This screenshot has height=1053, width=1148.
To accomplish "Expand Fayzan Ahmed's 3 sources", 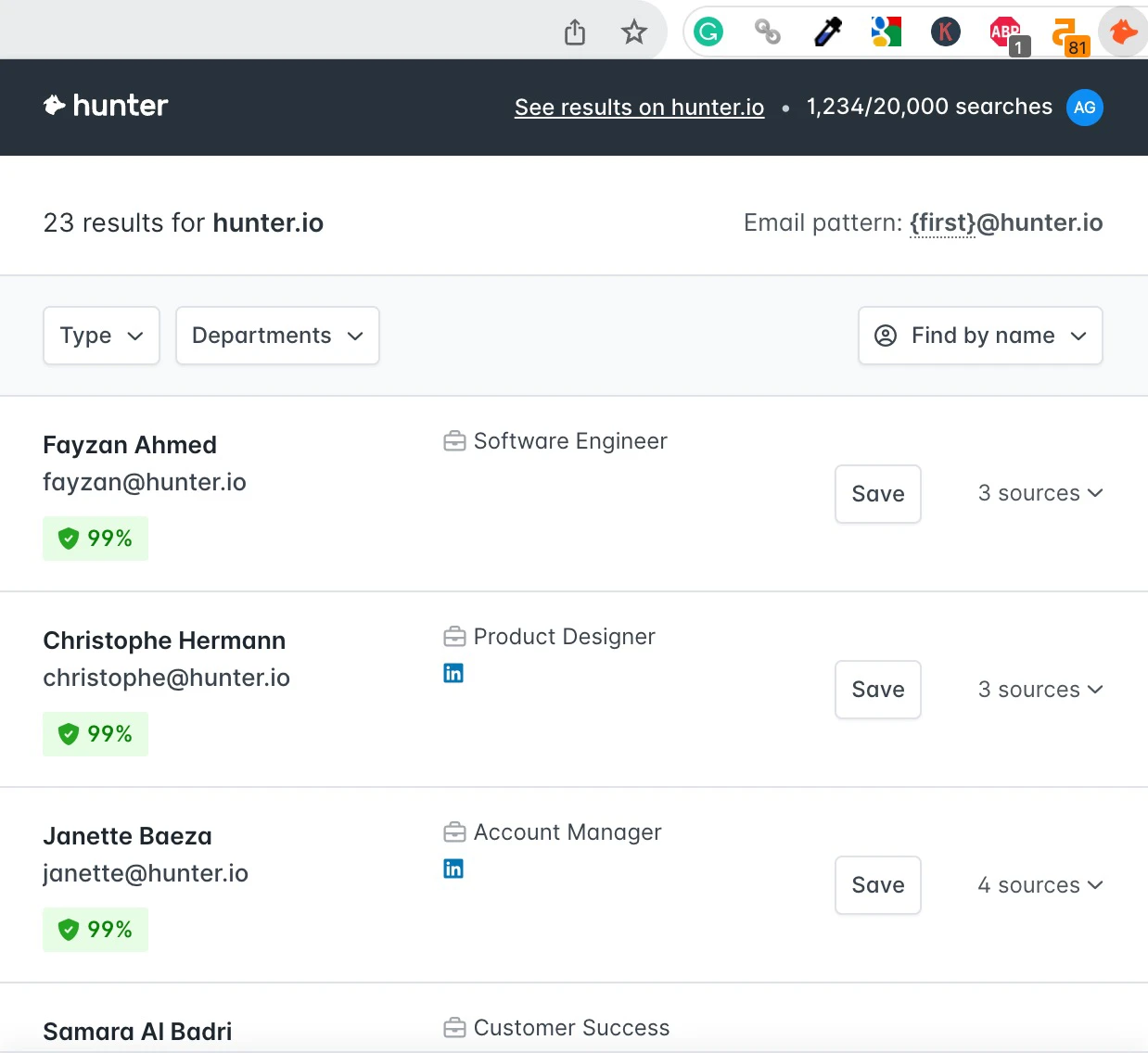I will coord(1040,493).
